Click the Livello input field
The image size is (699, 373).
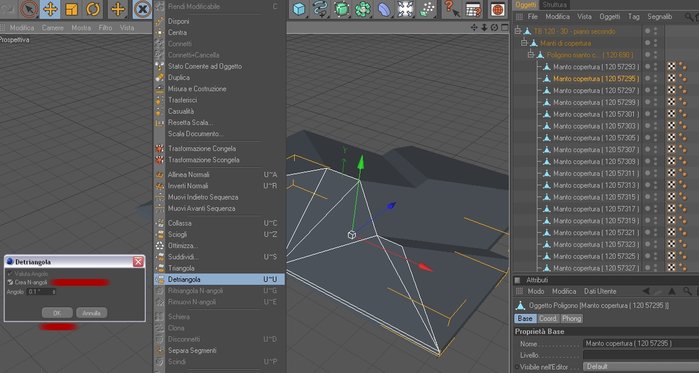641,355
